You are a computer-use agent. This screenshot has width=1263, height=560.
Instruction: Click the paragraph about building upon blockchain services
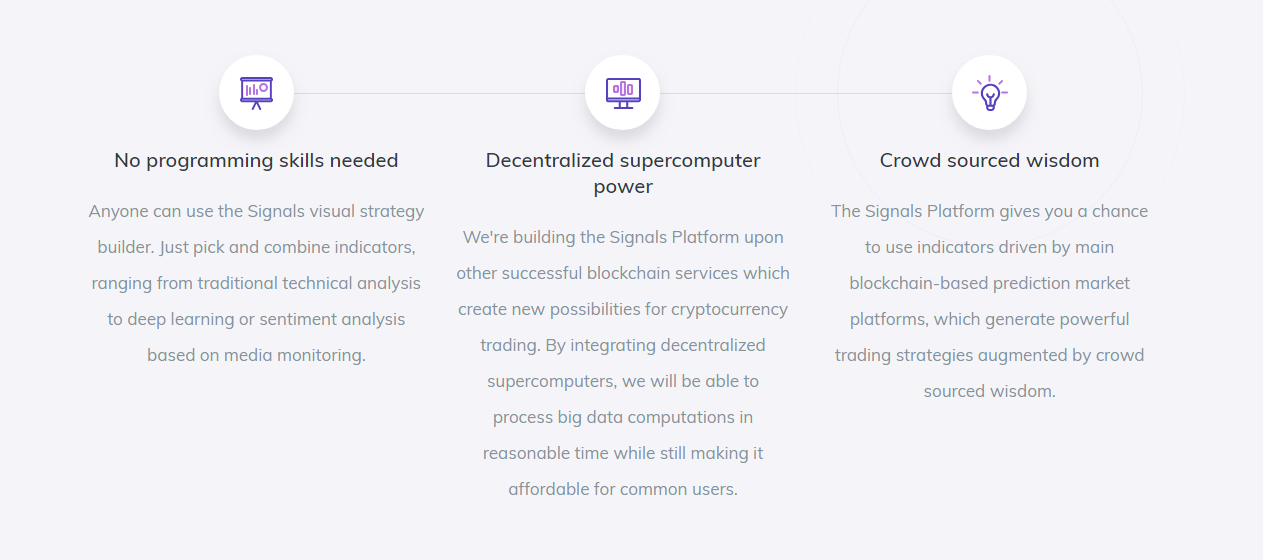click(623, 363)
